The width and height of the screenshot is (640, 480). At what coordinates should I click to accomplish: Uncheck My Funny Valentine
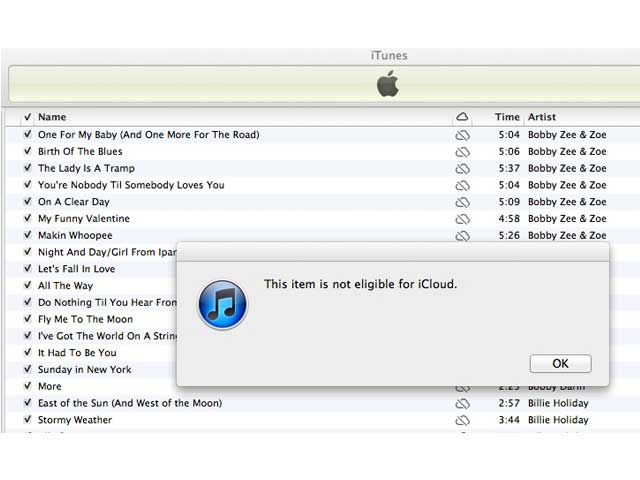click(x=27, y=218)
